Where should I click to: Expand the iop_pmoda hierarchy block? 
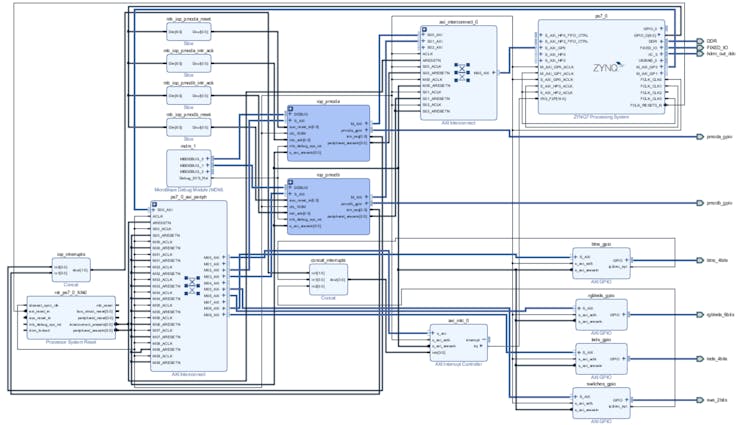[291, 109]
